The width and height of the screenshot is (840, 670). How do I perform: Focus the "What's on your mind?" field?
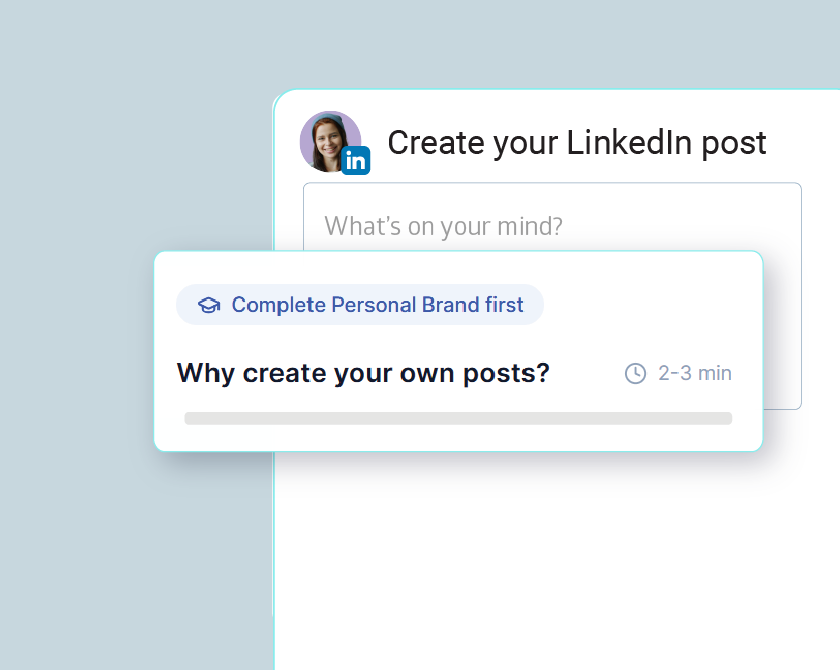point(444,226)
